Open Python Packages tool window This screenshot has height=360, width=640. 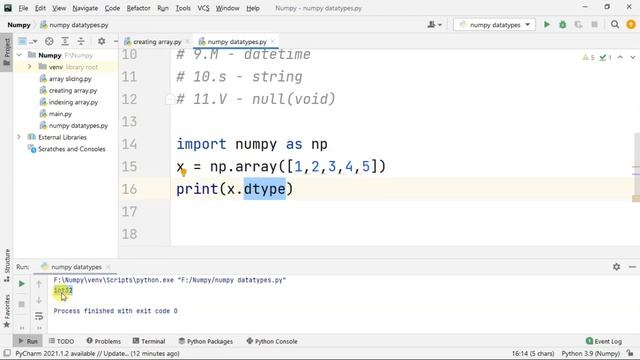[x=206, y=341]
